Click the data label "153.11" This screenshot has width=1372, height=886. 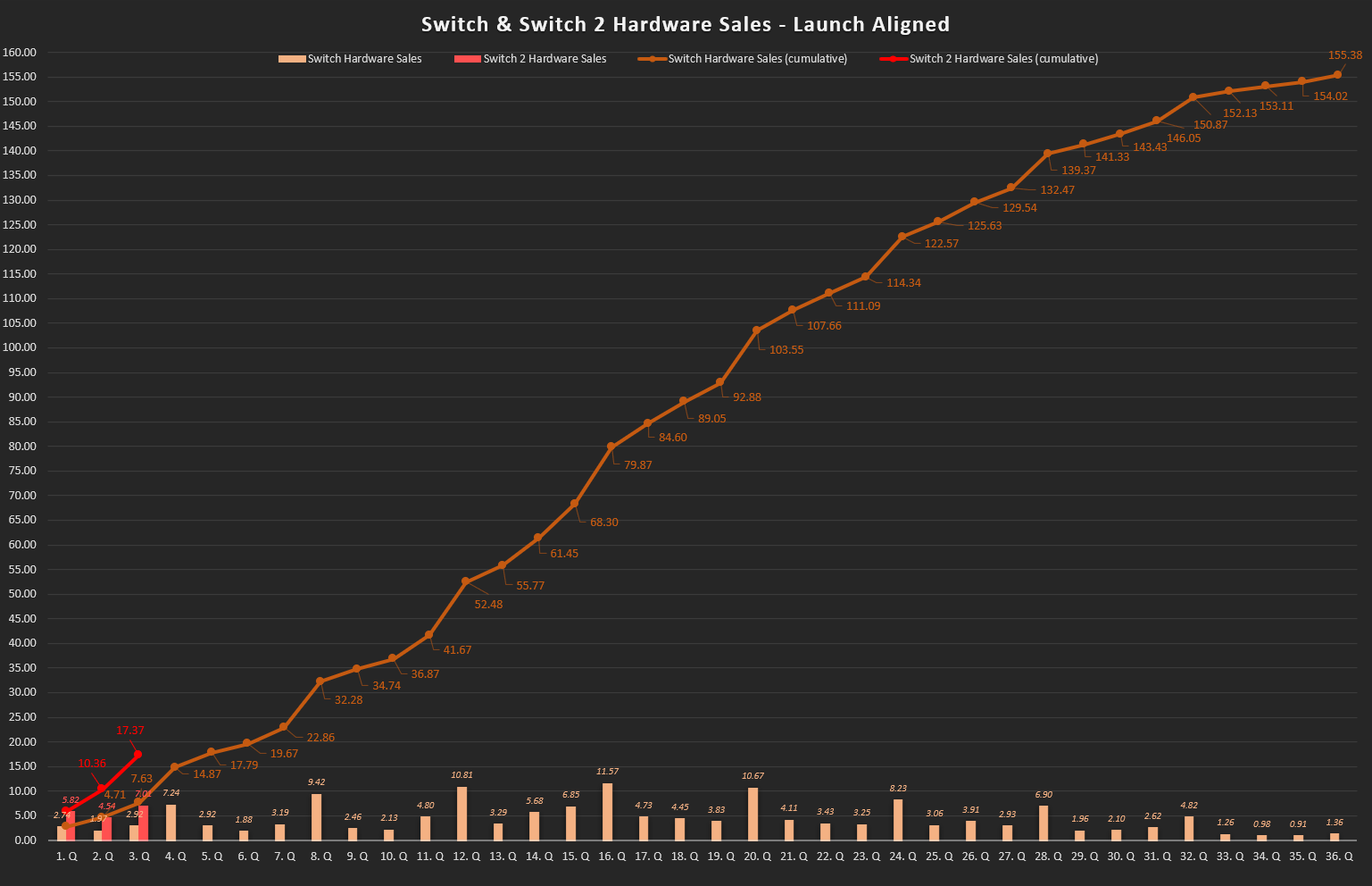coord(1276,106)
